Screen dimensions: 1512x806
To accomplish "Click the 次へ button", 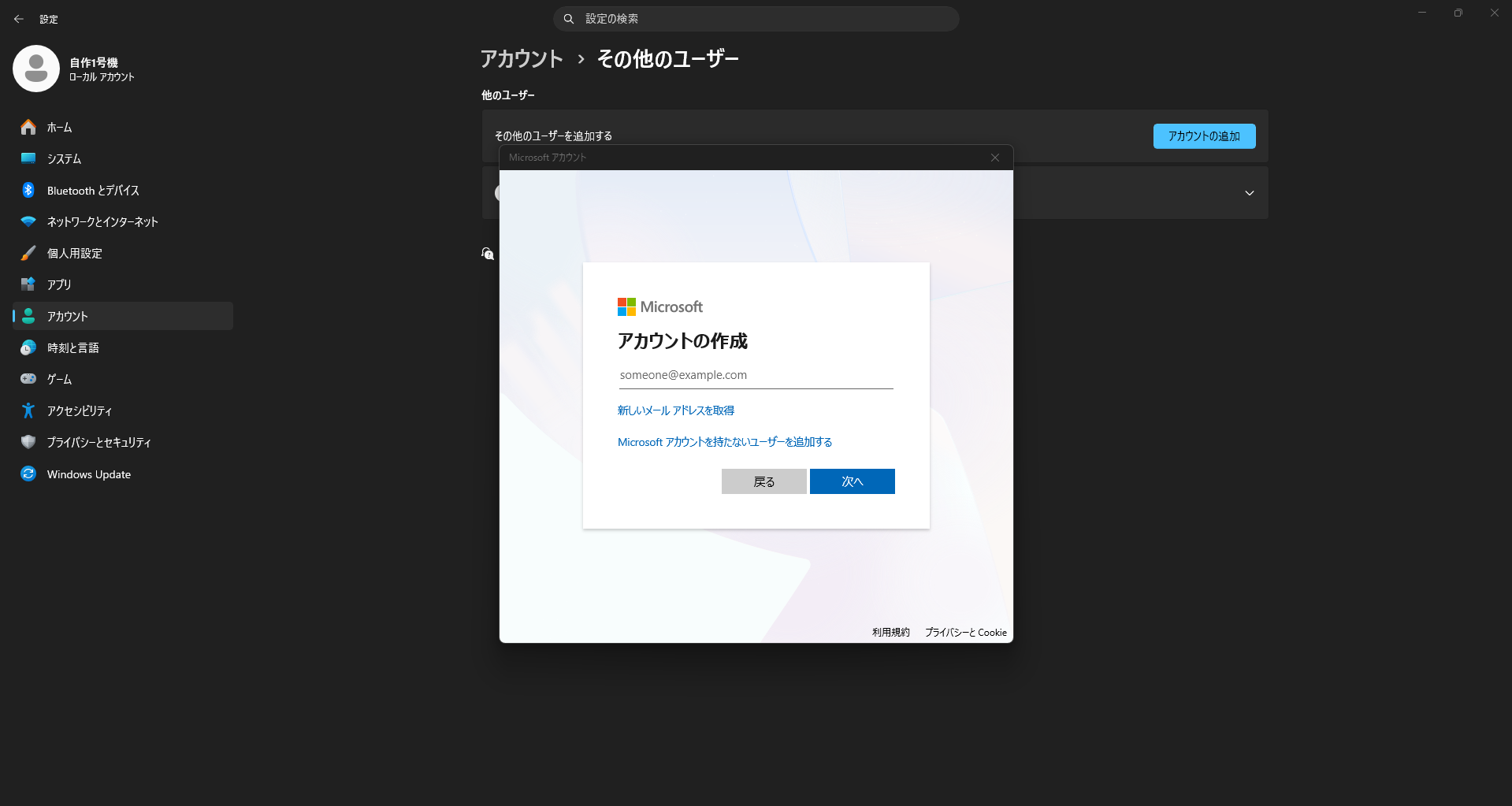I will pyautogui.click(x=852, y=481).
